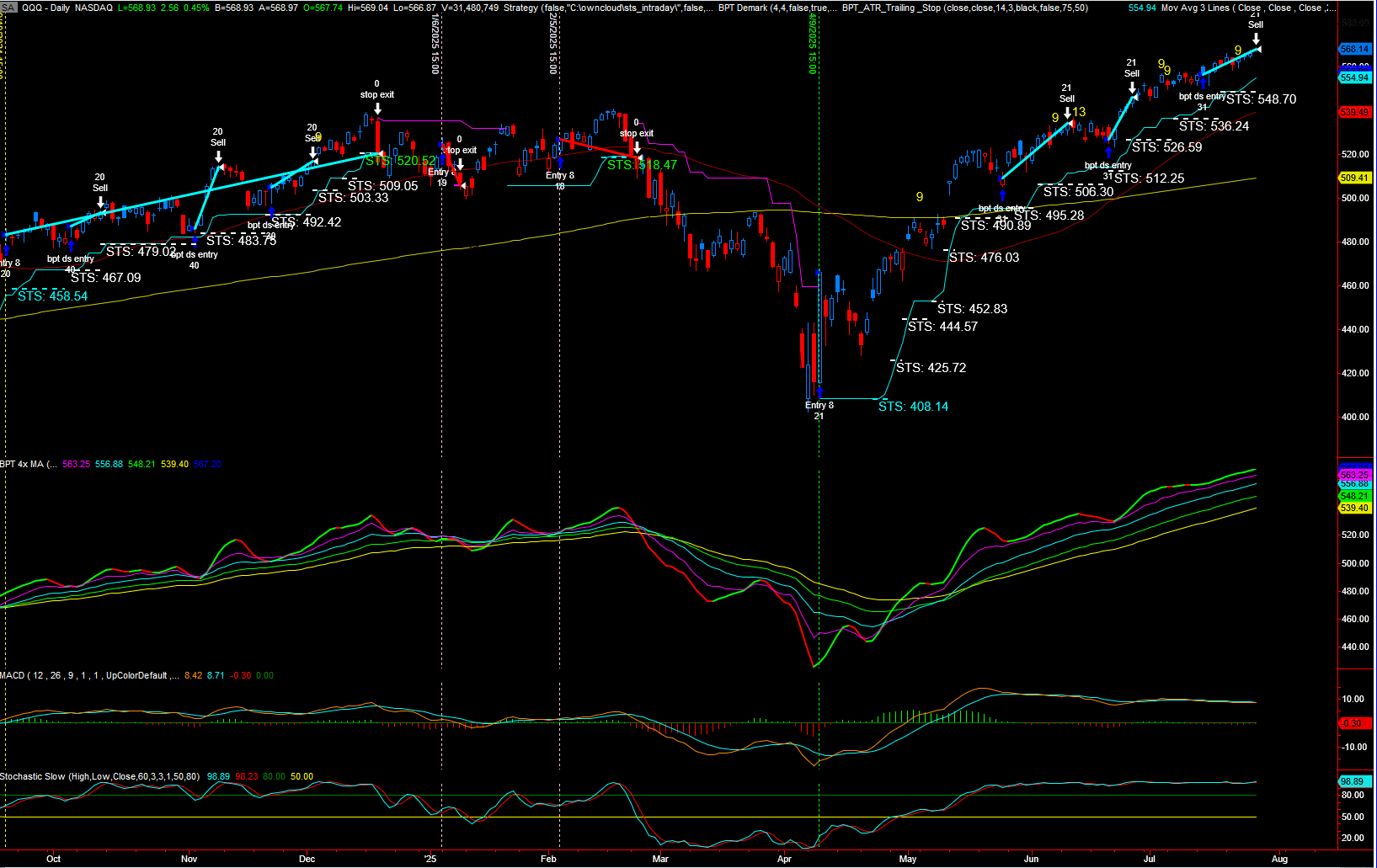
Task: Select the red -0.30 MACD value tag
Action: pos(1353,723)
